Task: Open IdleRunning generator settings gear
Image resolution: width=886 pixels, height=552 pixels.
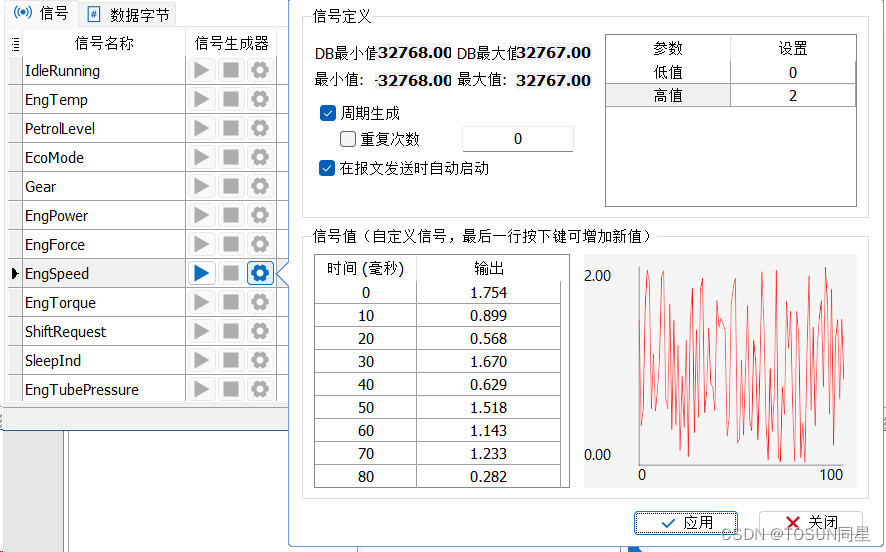Action: point(260,71)
